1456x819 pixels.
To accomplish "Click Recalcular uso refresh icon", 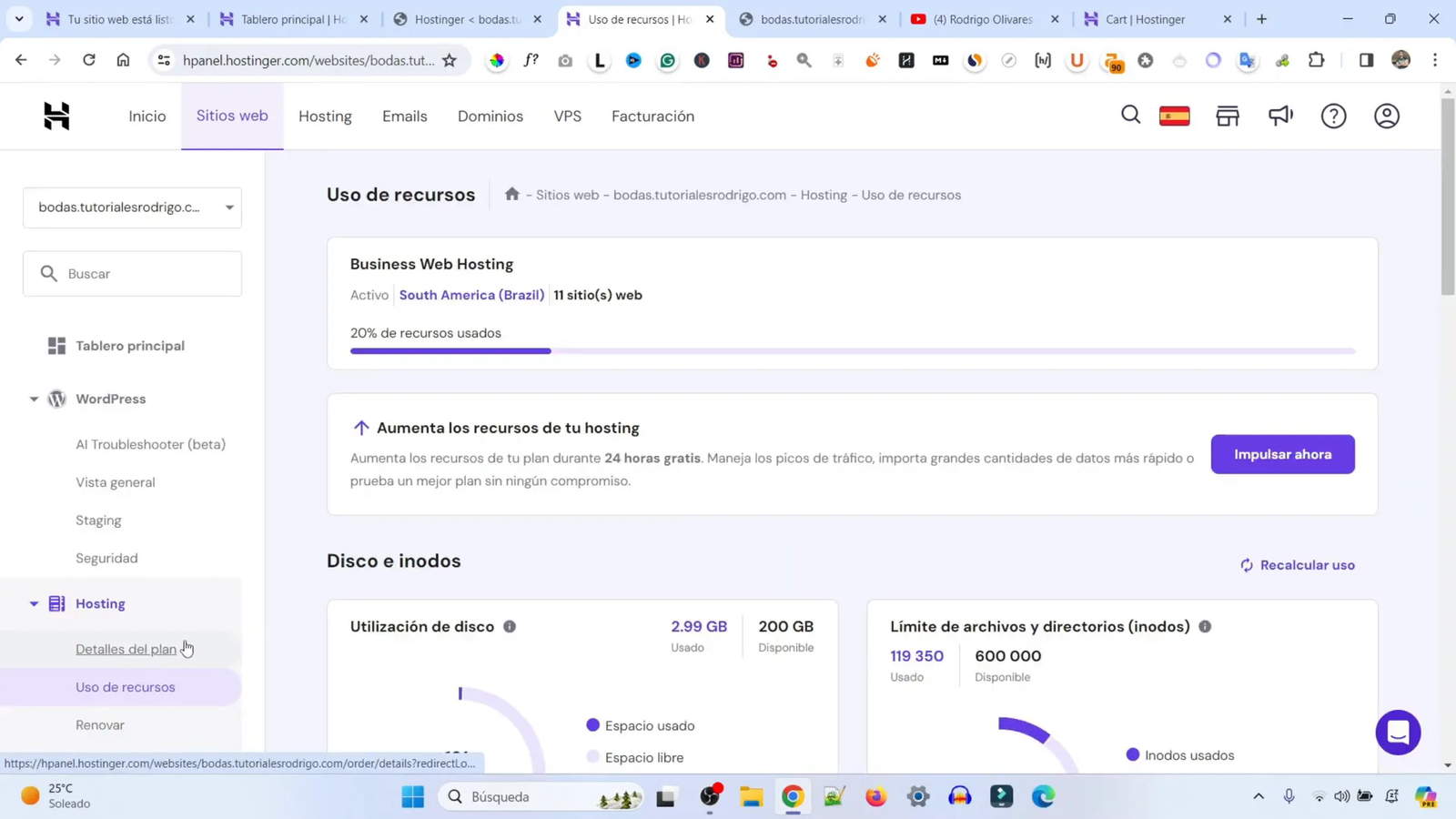I will point(1247,565).
